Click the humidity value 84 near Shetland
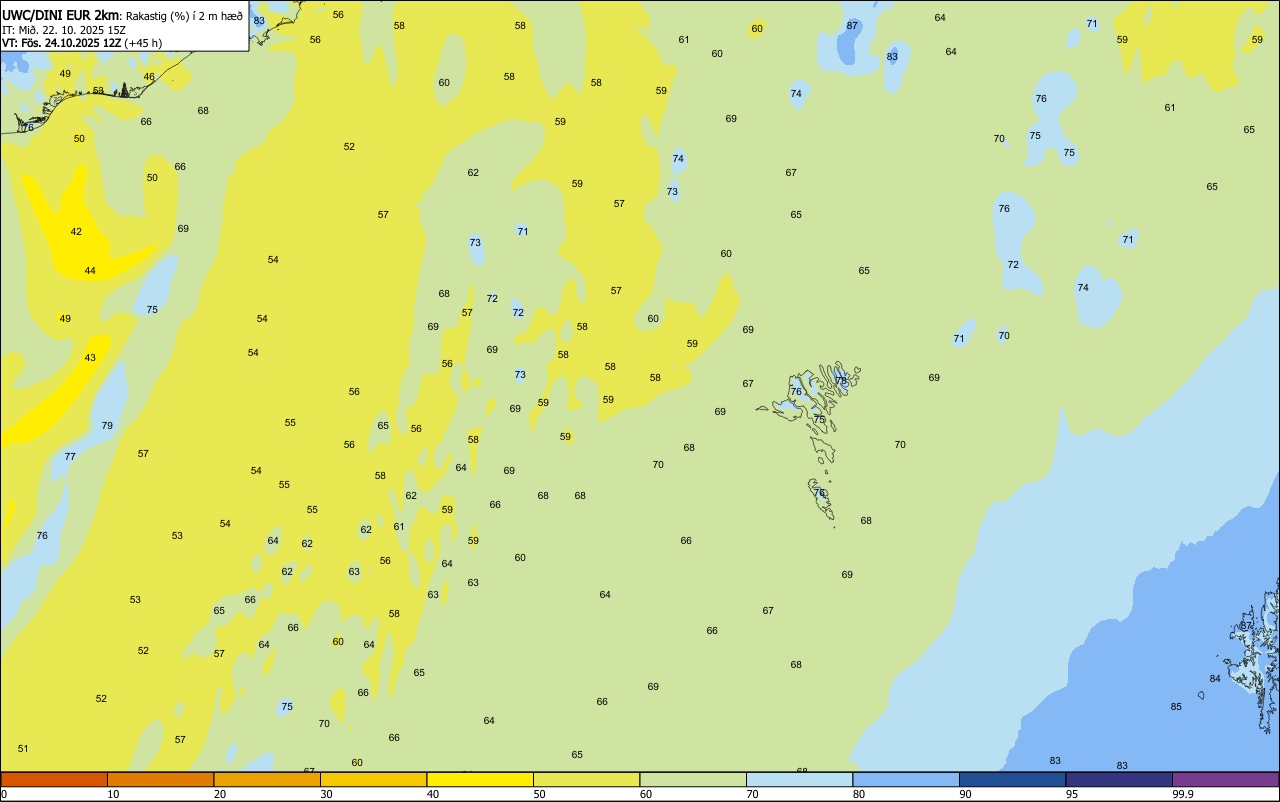 pos(1215,679)
